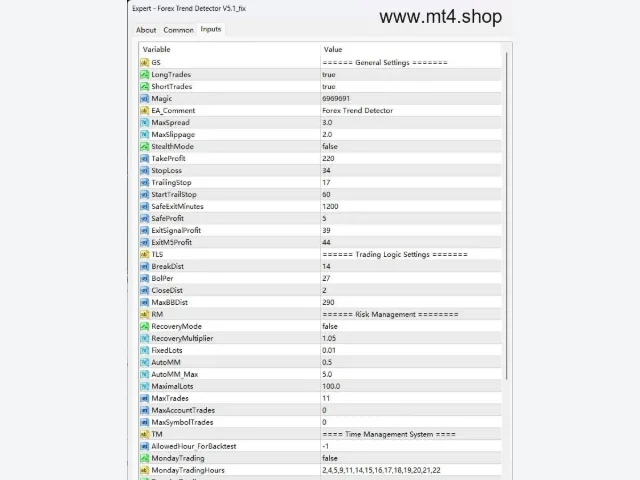640x480 pixels.
Task: Select the MaxBBDist value 290
Action: tap(328, 302)
